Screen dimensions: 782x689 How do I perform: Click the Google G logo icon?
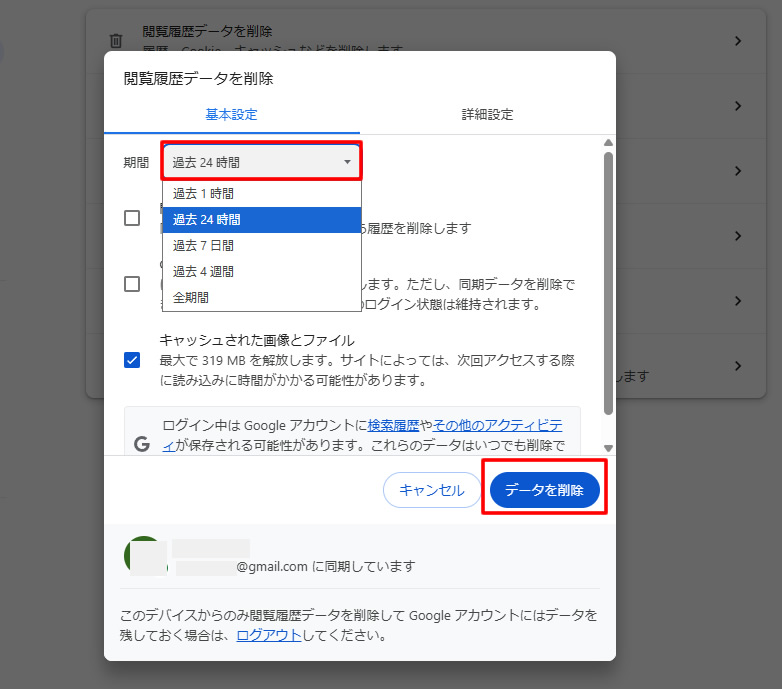[142, 443]
